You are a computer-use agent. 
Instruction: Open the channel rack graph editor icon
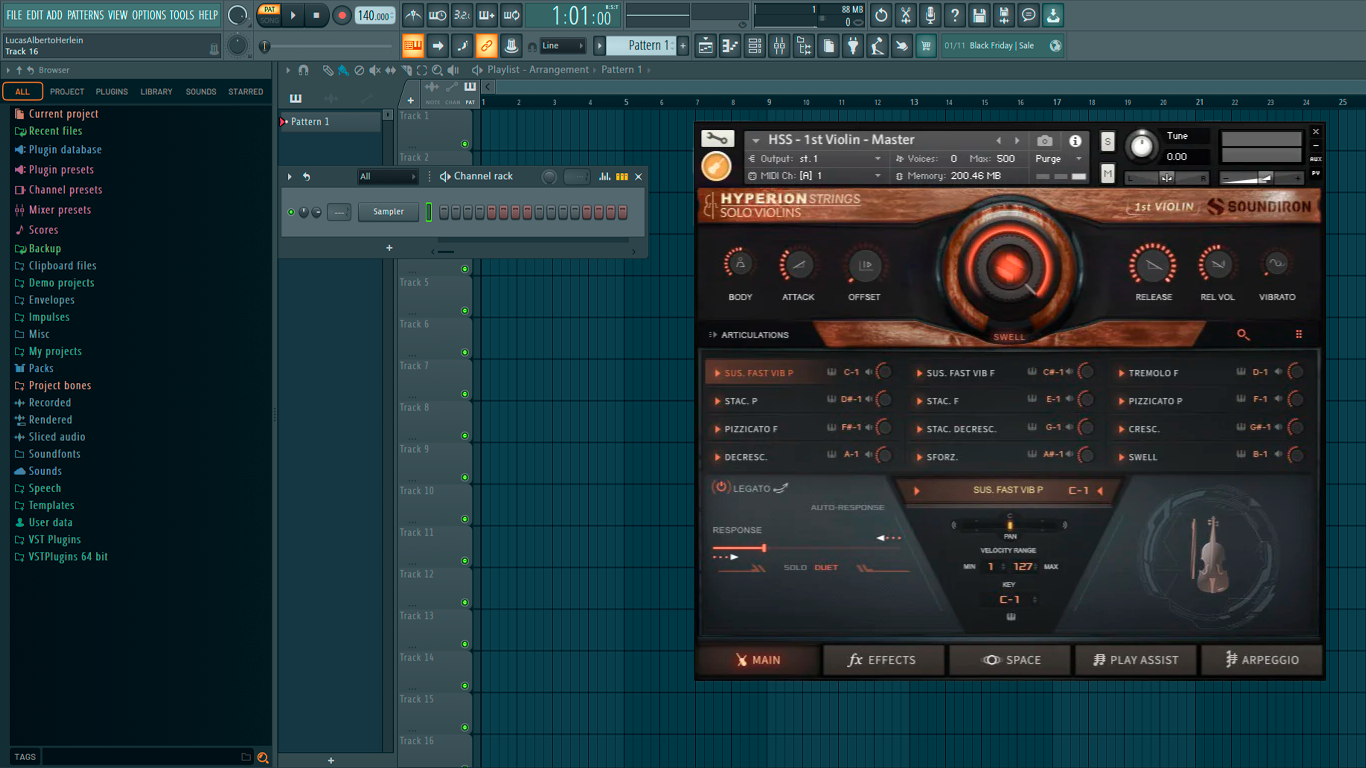click(x=605, y=177)
